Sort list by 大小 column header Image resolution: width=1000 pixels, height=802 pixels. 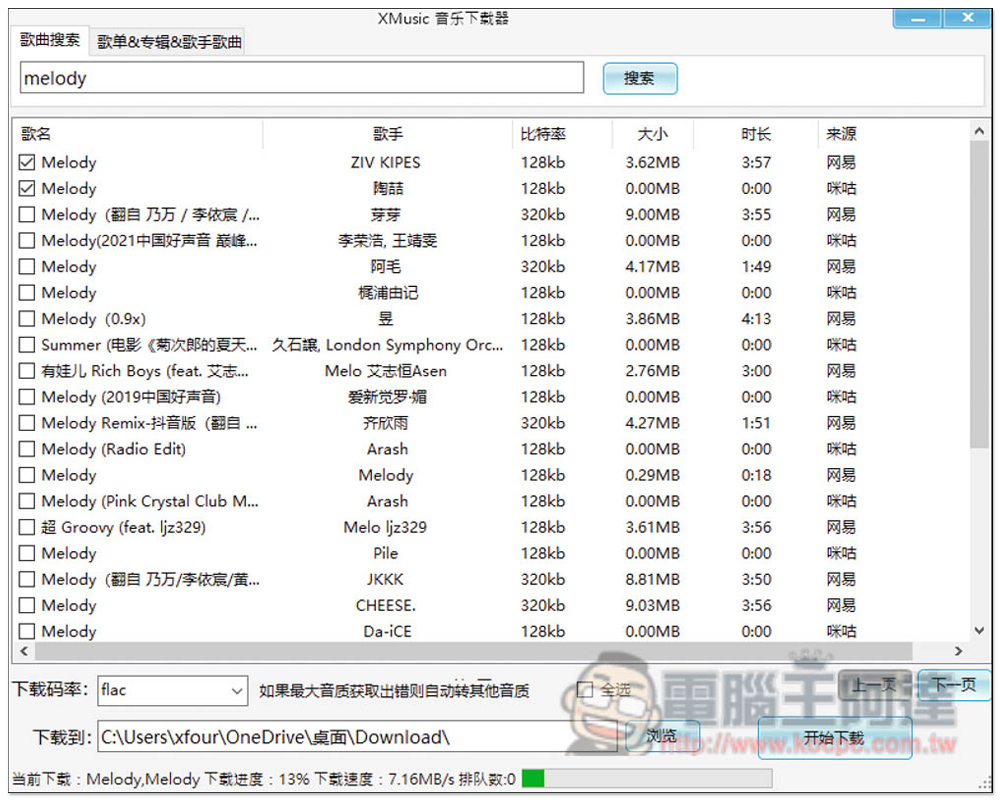tap(652, 134)
